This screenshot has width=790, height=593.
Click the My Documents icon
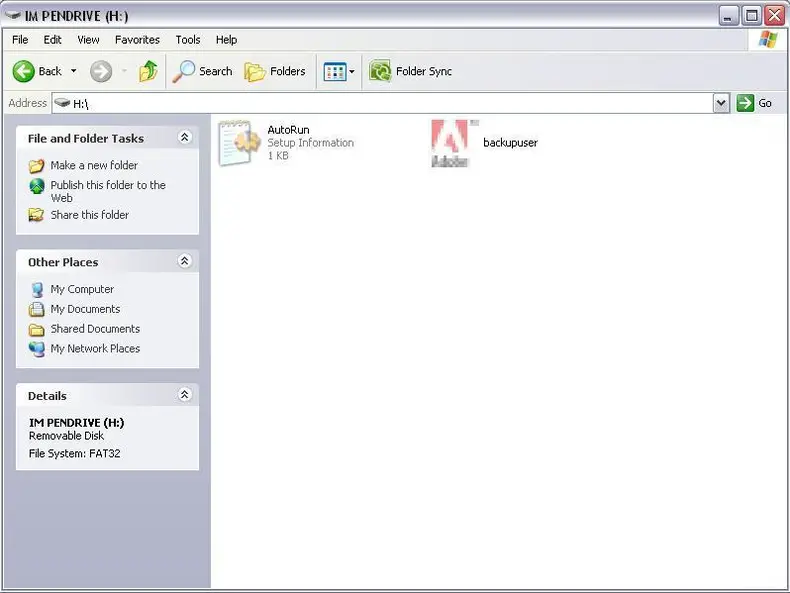tap(36, 309)
